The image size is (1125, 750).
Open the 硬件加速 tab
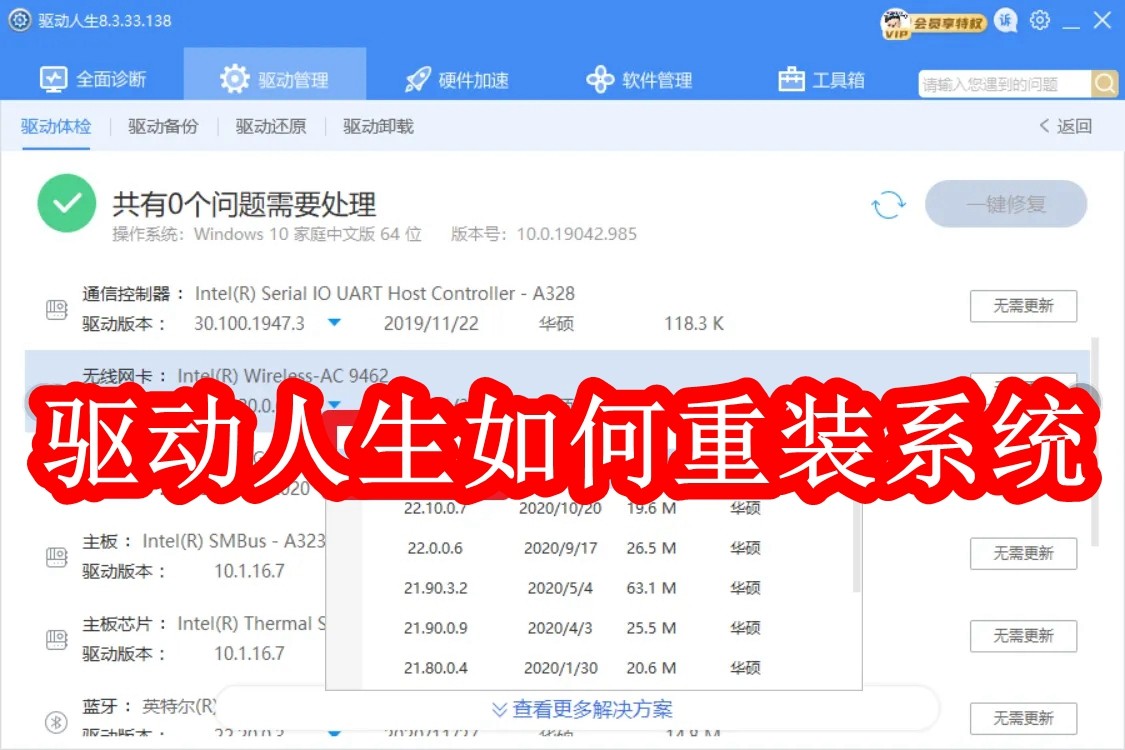[x=457, y=80]
